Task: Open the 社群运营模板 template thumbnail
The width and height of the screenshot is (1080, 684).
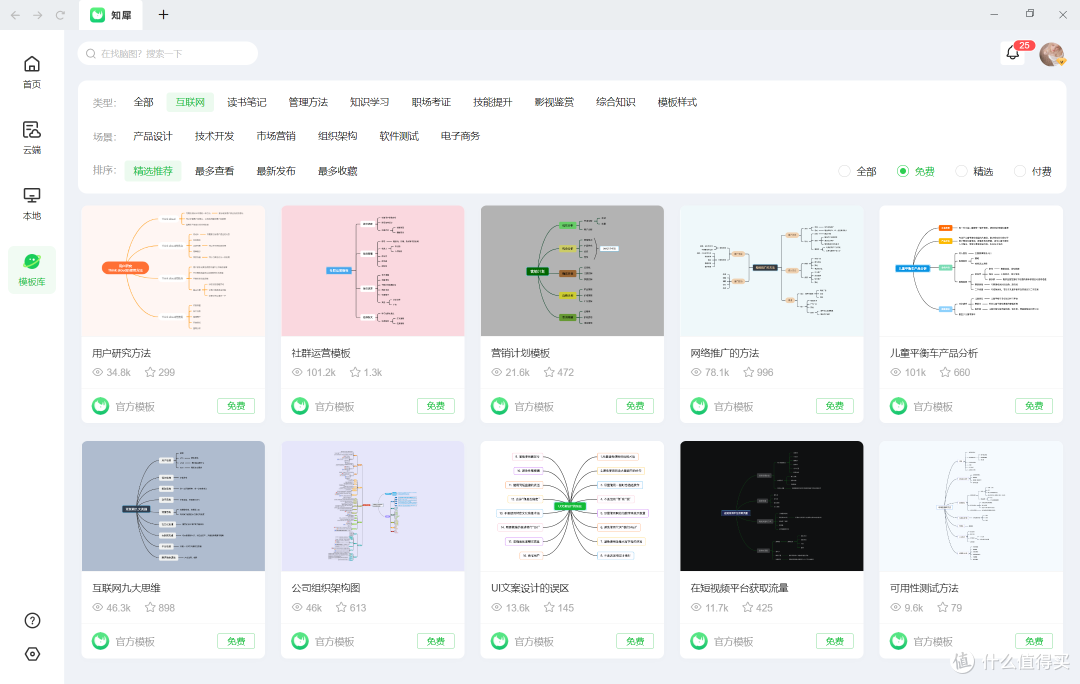Action: click(x=373, y=271)
